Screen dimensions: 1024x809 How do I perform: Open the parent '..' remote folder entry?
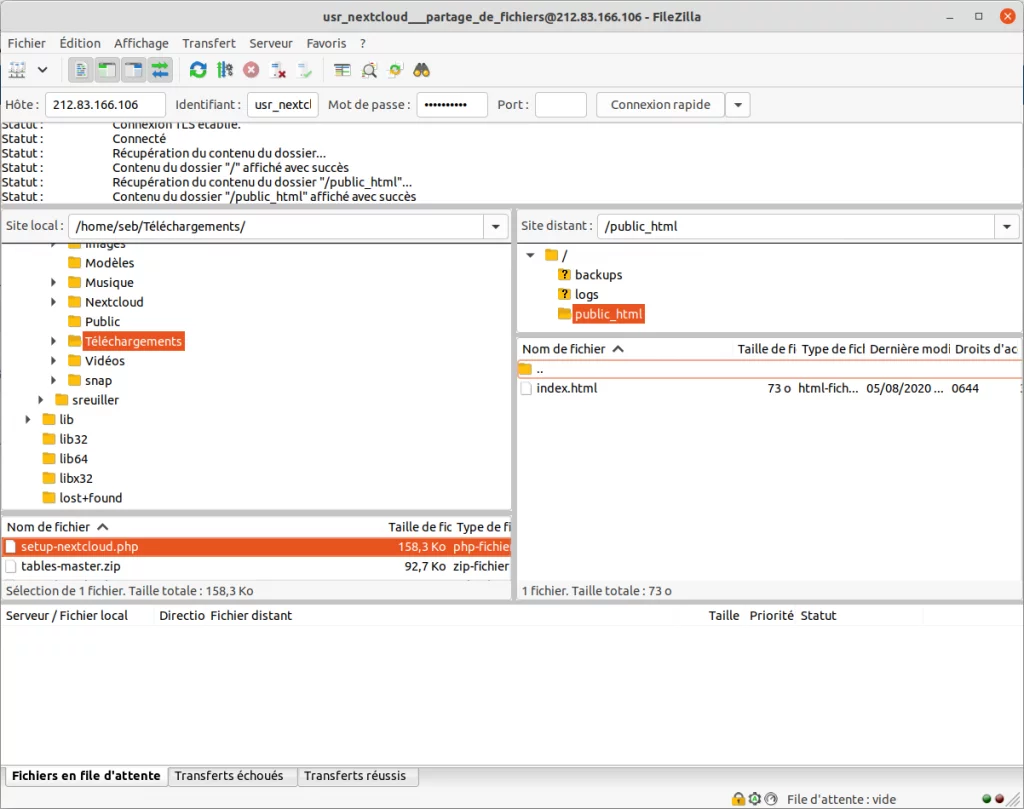[x=769, y=370]
